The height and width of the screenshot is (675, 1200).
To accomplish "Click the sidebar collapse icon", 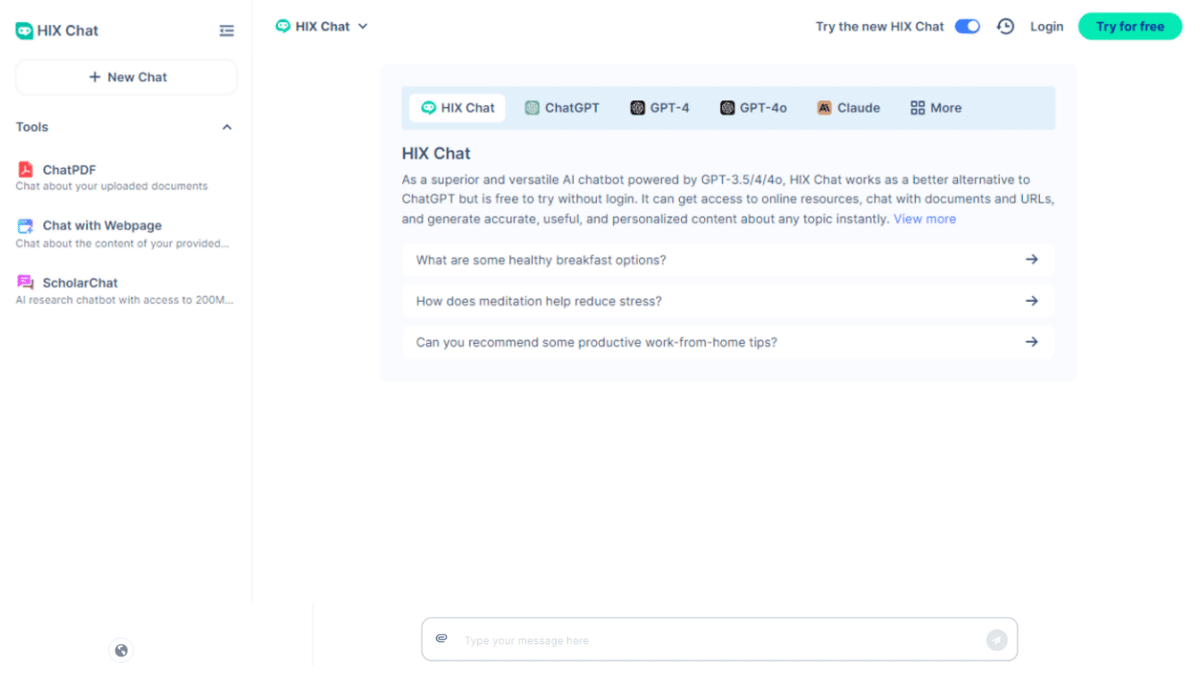I will [227, 30].
